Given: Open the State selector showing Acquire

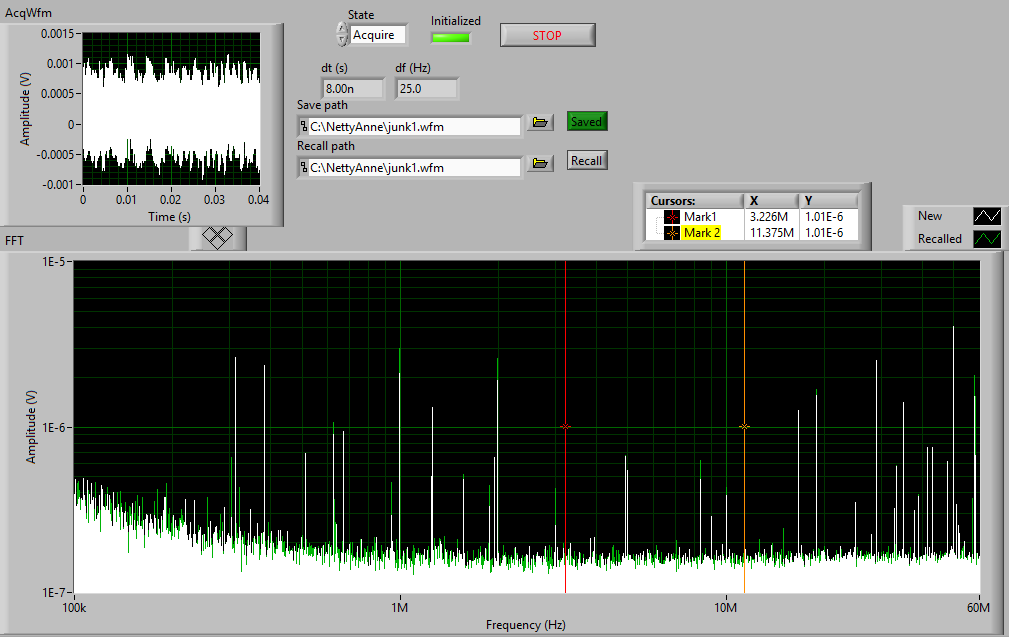Looking at the screenshot, I should pos(379,35).
